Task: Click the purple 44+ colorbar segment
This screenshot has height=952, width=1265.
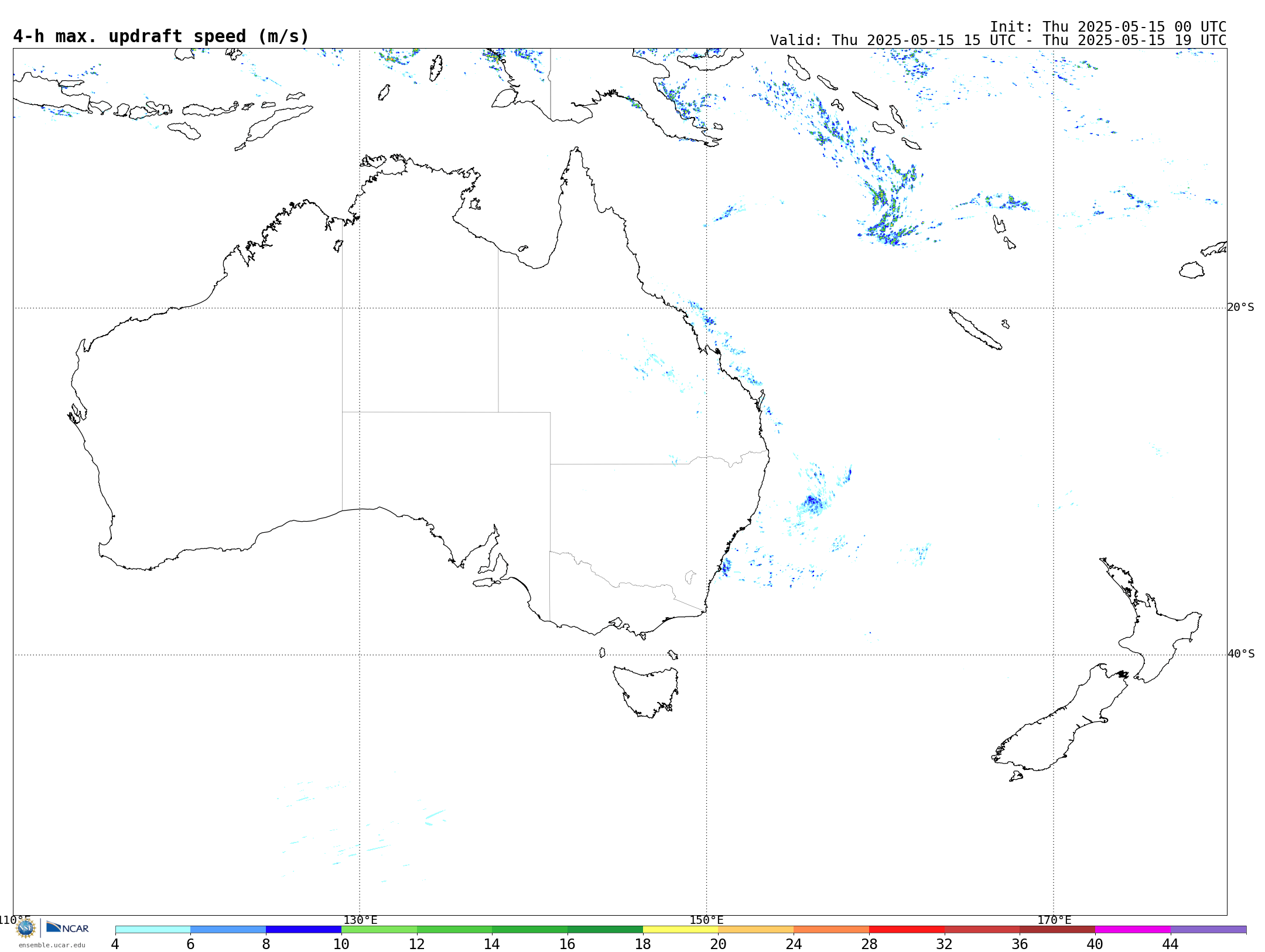Action: 1208,930
